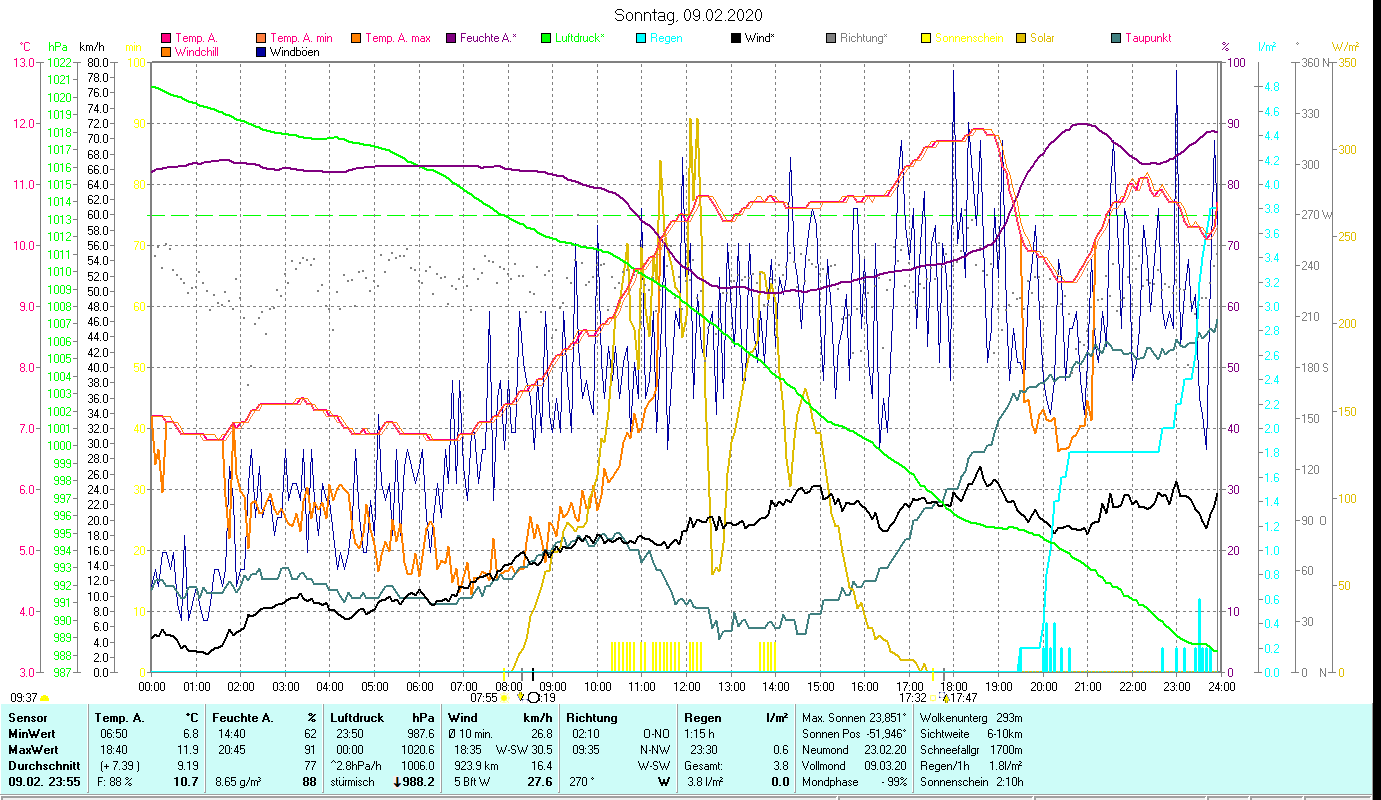This screenshot has height=800, width=1381.
Task: Click the '923.9 km' wind run value
Action: click(475, 766)
